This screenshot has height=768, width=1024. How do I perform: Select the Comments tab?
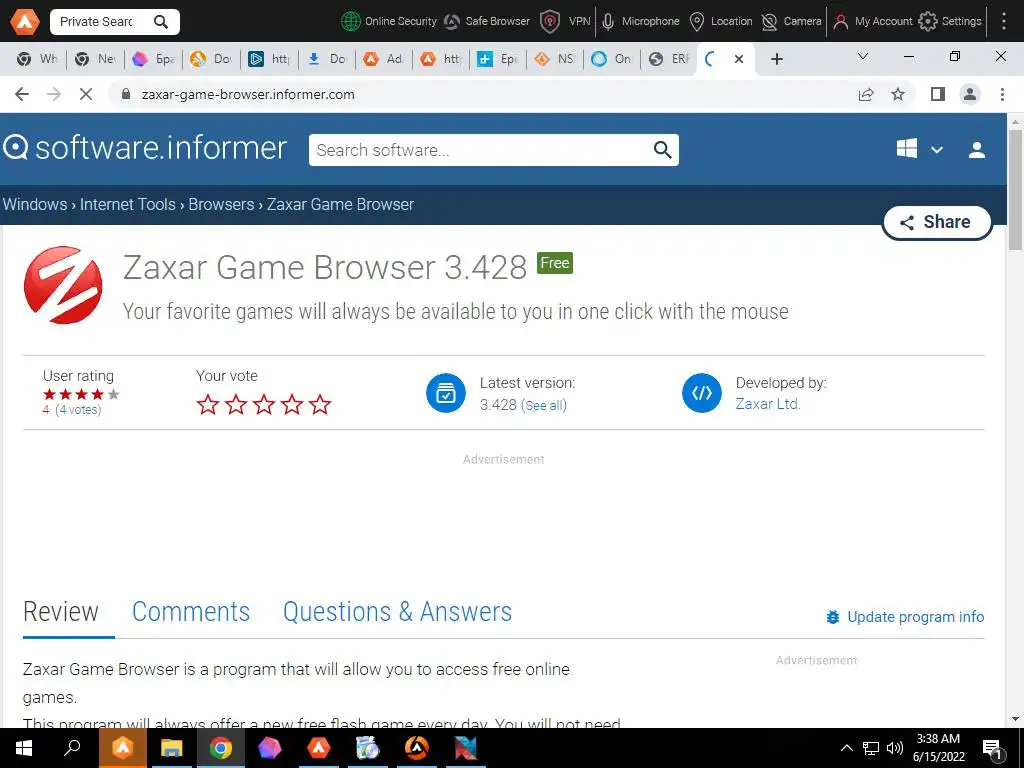click(x=191, y=613)
